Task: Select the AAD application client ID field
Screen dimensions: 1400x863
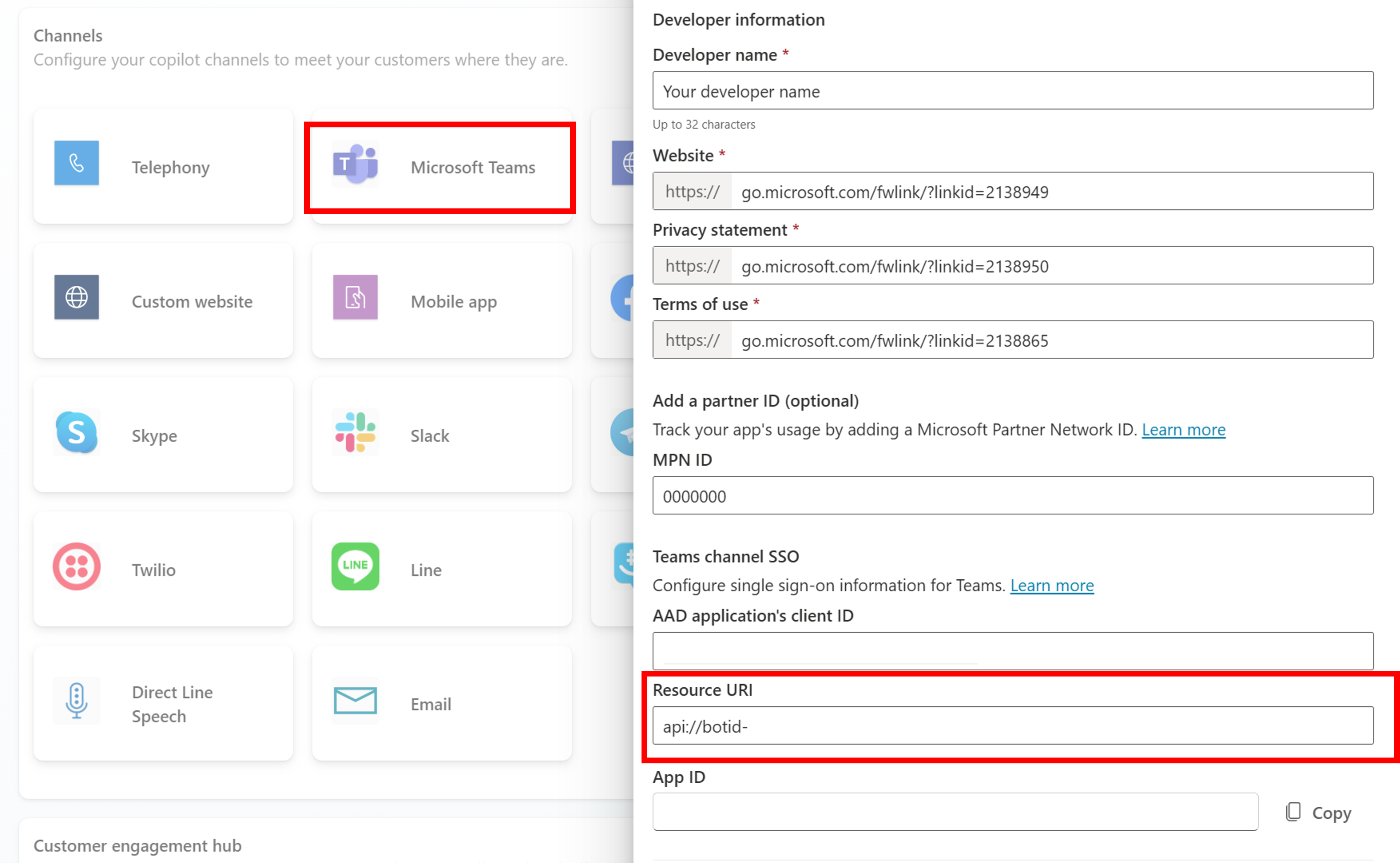Action: (1014, 650)
